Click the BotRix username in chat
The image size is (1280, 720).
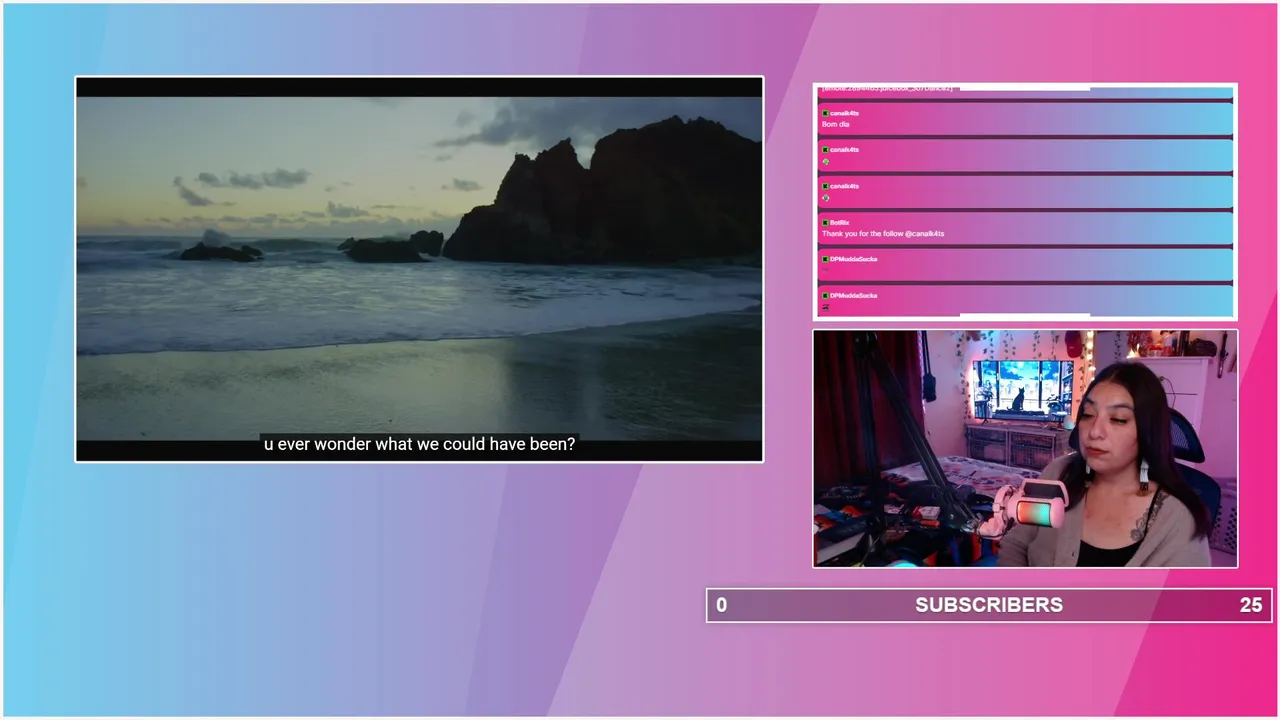coord(839,222)
